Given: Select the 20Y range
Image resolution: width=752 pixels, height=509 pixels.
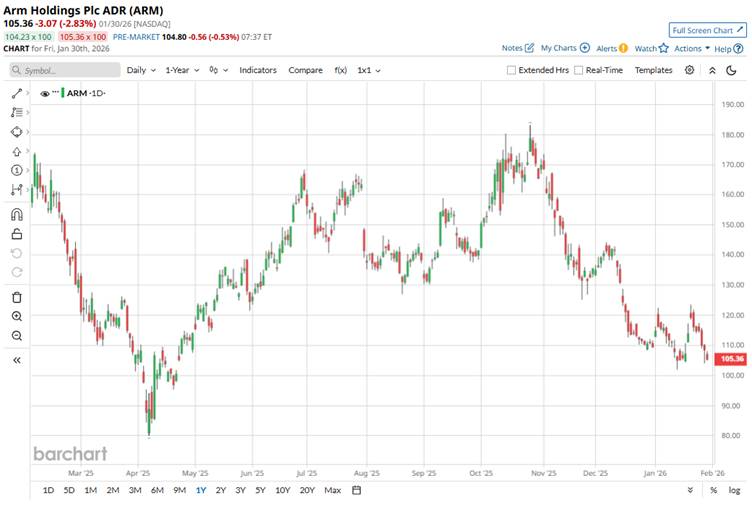Looking at the screenshot, I should [x=307, y=490].
